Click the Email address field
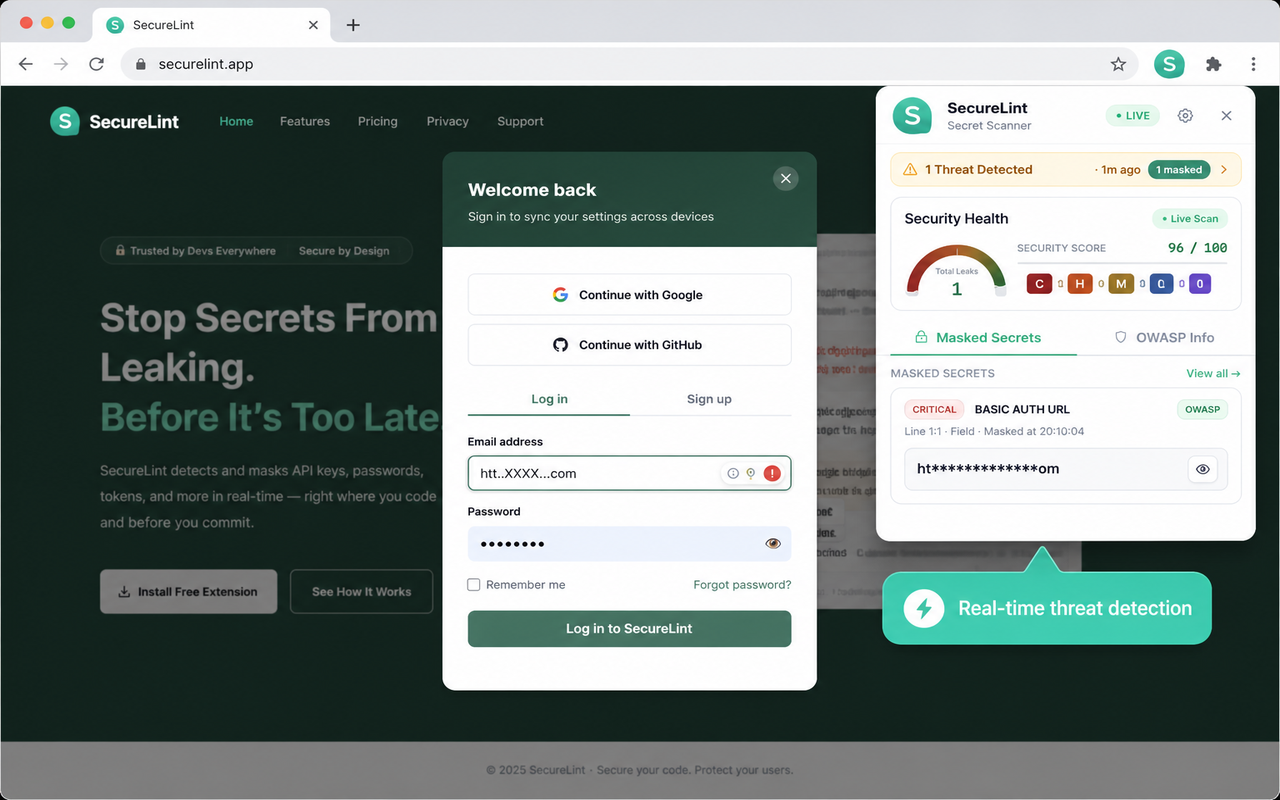 click(629, 473)
